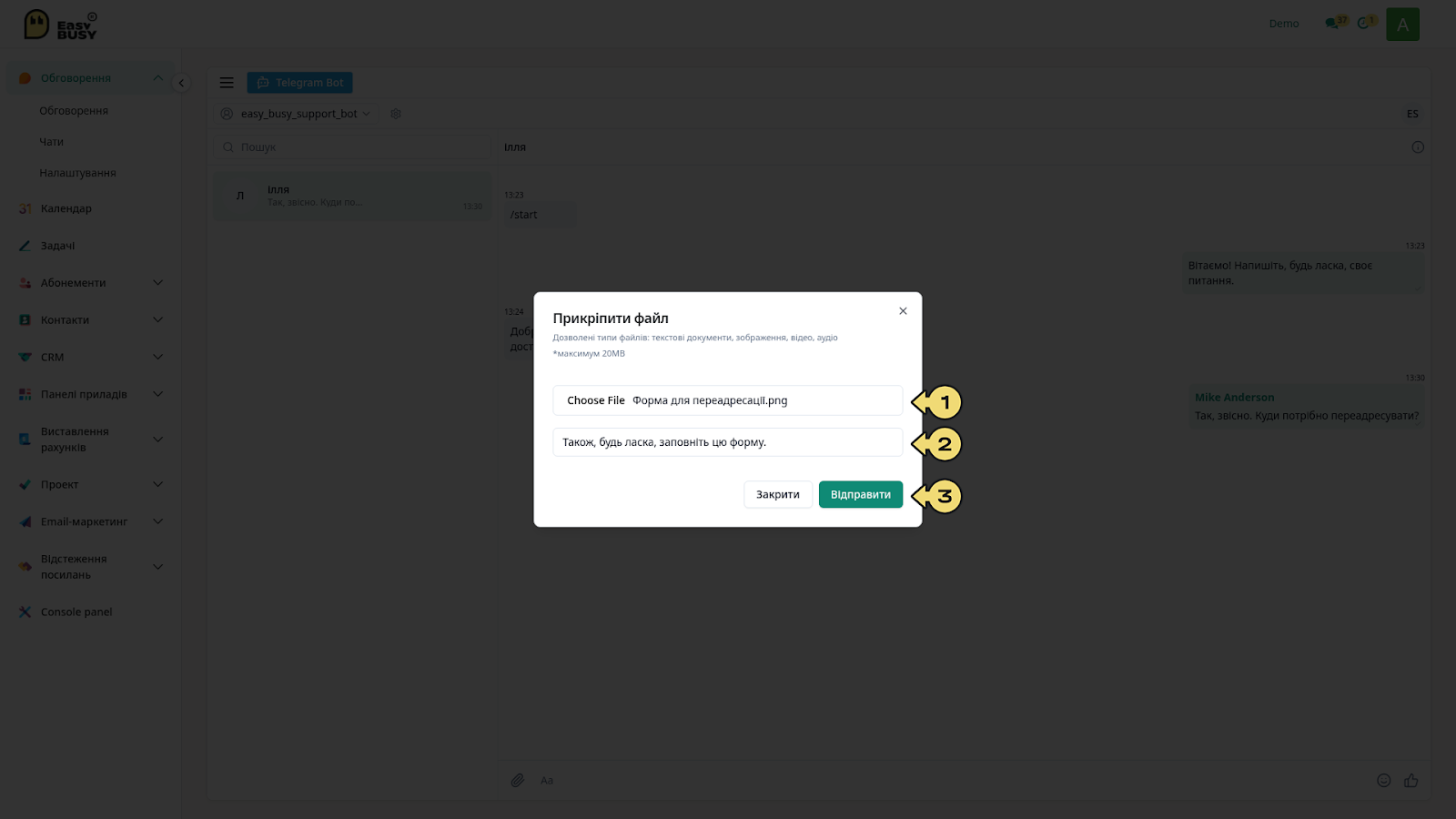Viewport: 1456px width, 819px height.
Task: Click the Панелі приладів dashboard icon
Action: (25, 394)
